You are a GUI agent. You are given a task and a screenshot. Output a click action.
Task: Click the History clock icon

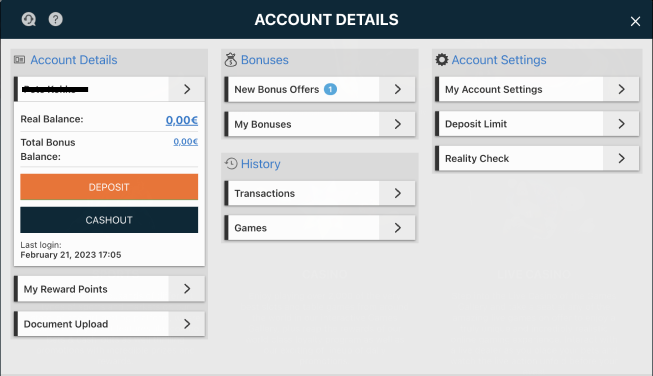(231, 164)
